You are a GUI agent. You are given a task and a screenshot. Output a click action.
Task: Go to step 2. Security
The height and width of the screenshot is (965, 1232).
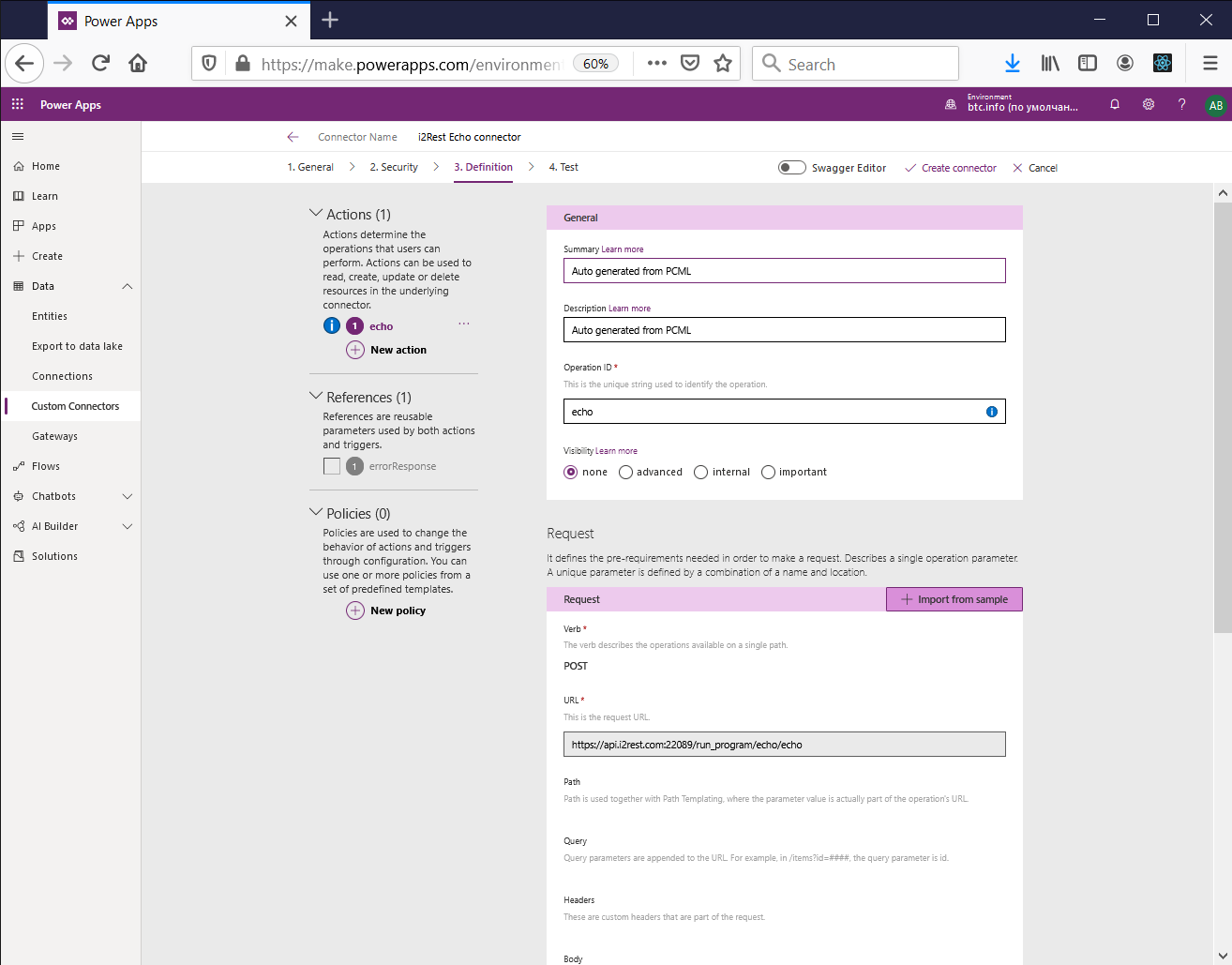(394, 167)
